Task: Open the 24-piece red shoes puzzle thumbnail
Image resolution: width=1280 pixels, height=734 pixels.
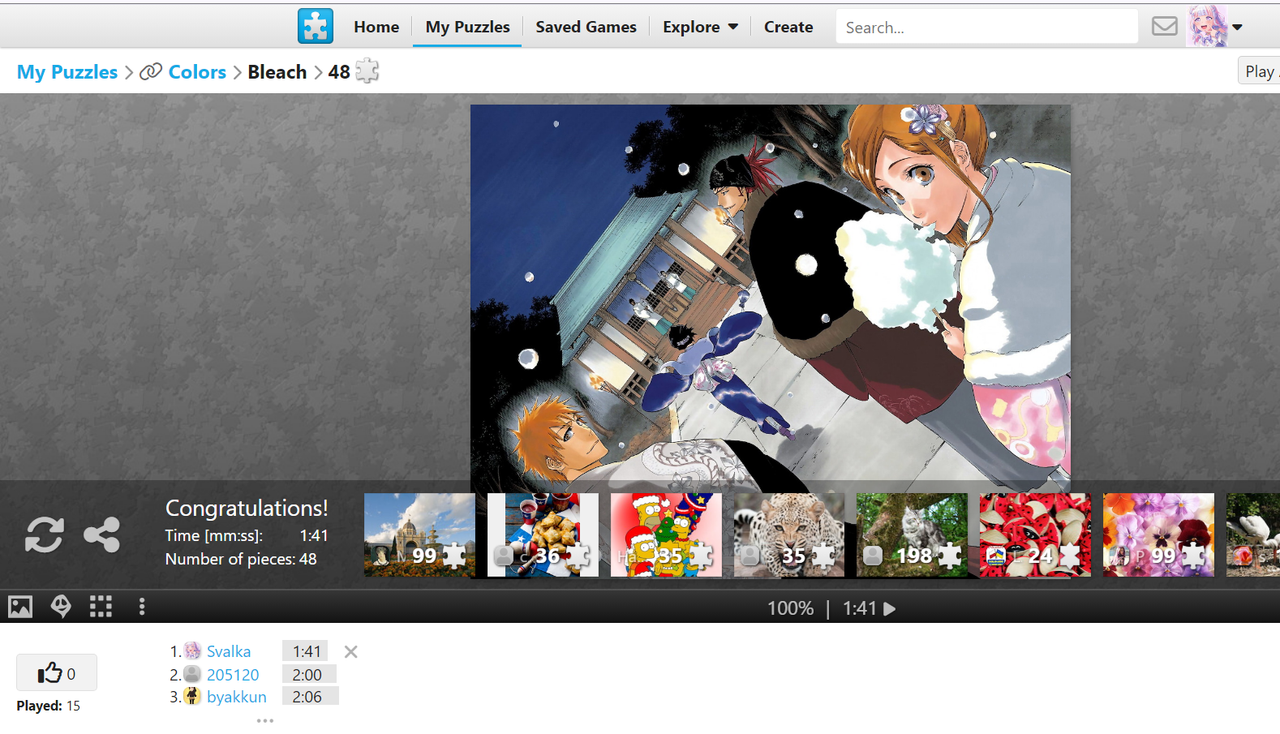Action: point(1035,535)
